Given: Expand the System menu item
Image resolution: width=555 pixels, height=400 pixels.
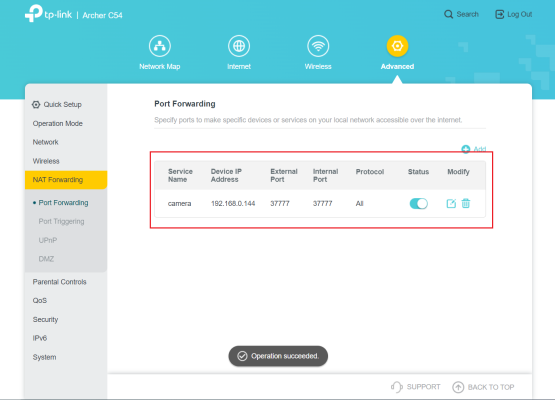Looking at the screenshot, I should (x=44, y=357).
